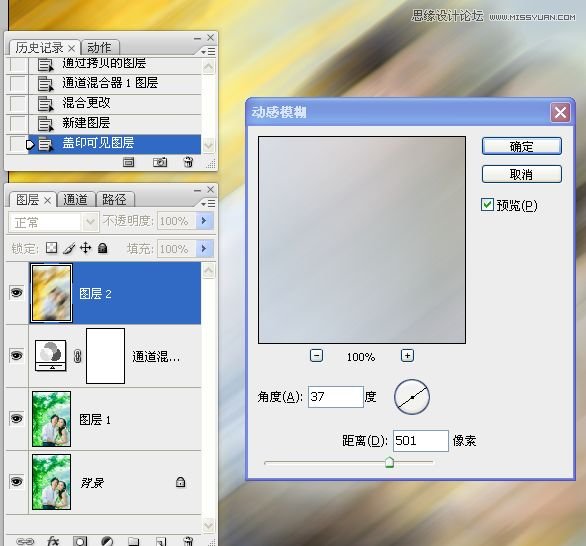Image resolution: width=586 pixels, height=546 pixels.
Task: Open blend mode 正常 dropdown
Action: point(90,222)
